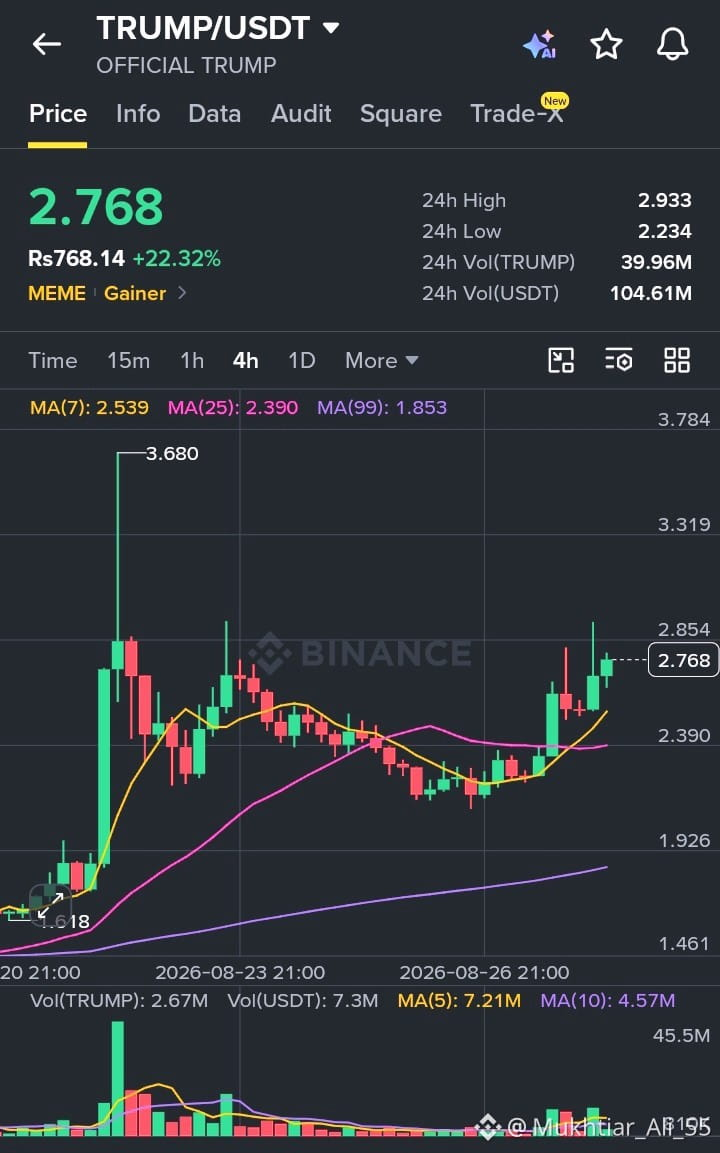This screenshot has width=720, height=1153.
Task: Click the 3.680 high price marker
Action: coord(172,453)
